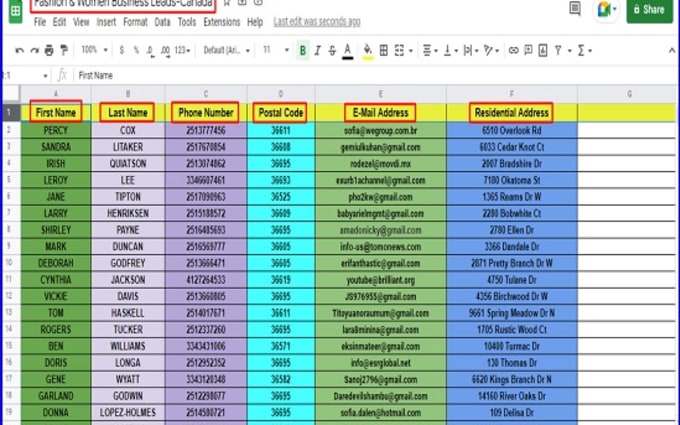Click the Sheets home logo
Viewport: 680px width, 425px height.
coord(16,11)
